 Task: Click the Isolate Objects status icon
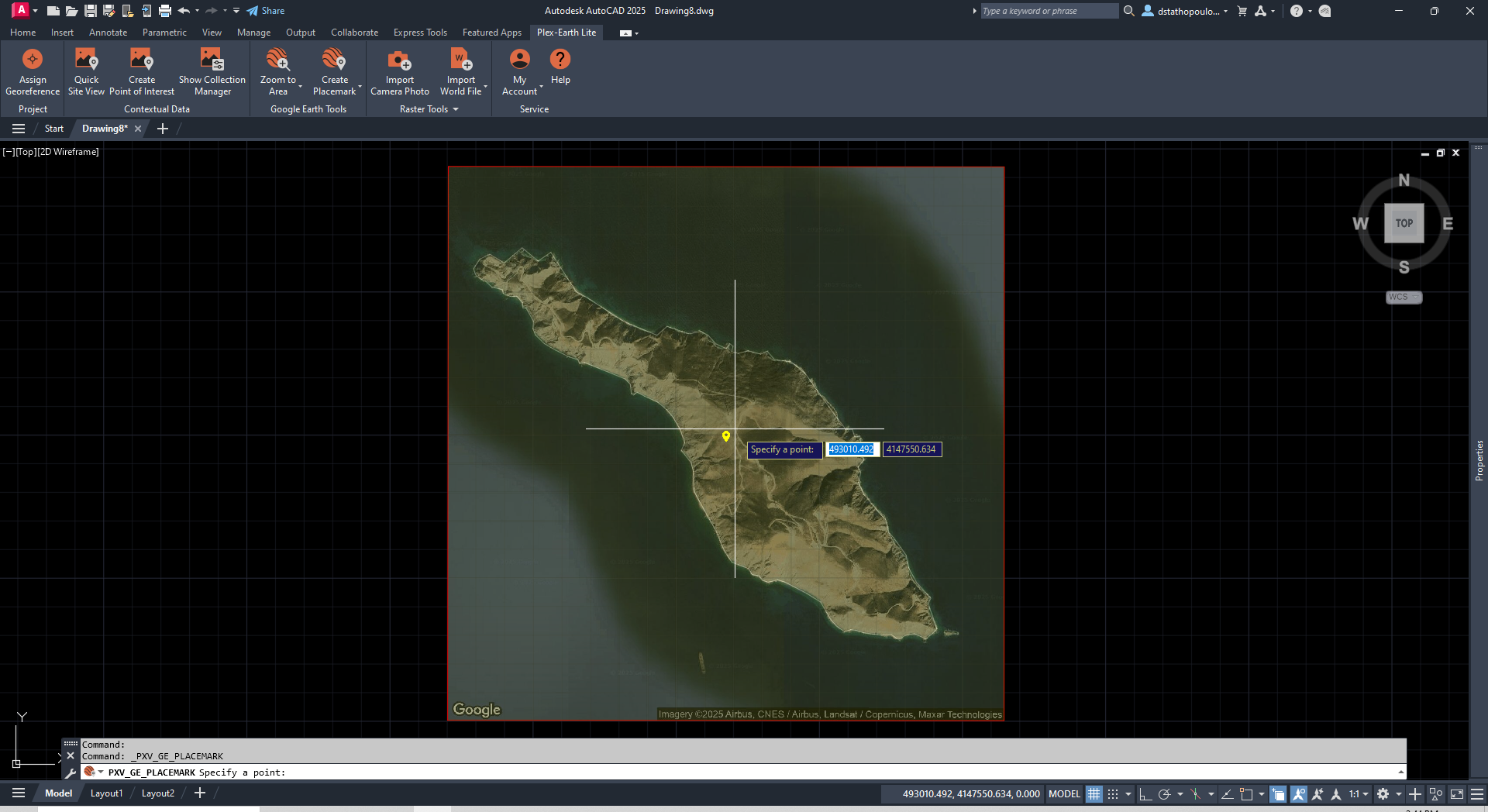[1436, 793]
